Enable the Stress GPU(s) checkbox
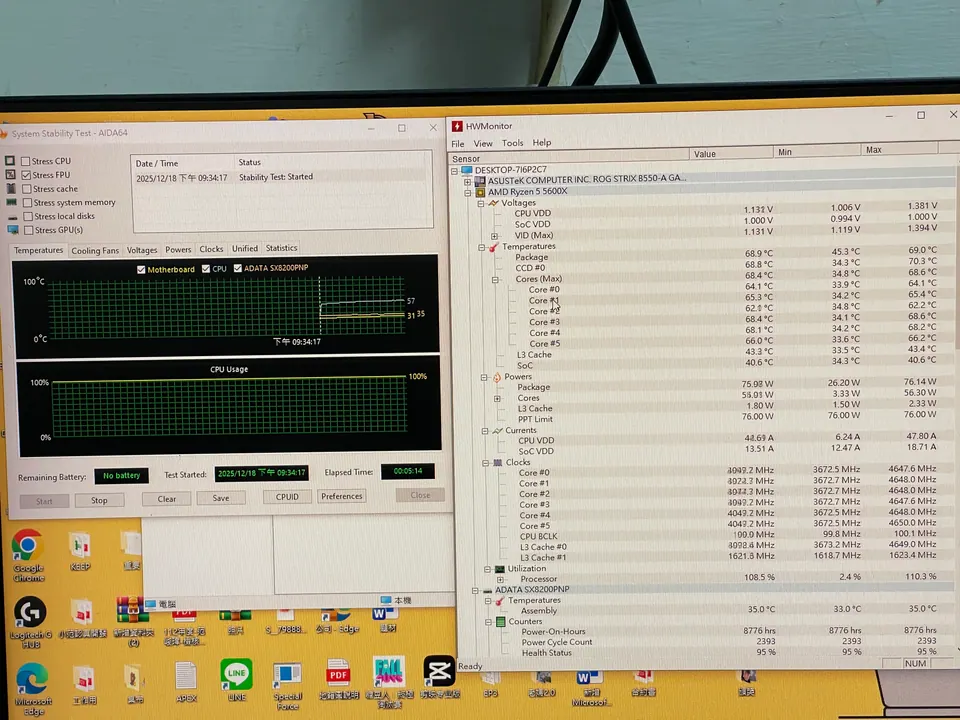Viewport: 960px width, 720px height. tap(29, 231)
